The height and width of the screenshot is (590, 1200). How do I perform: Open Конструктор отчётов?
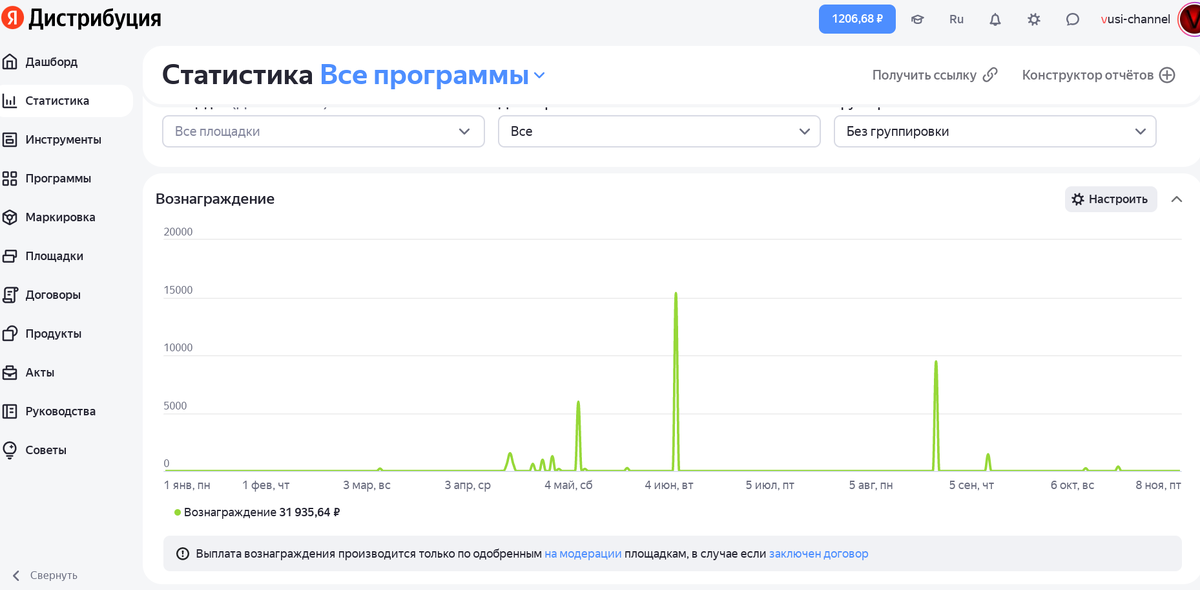click(1097, 74)
